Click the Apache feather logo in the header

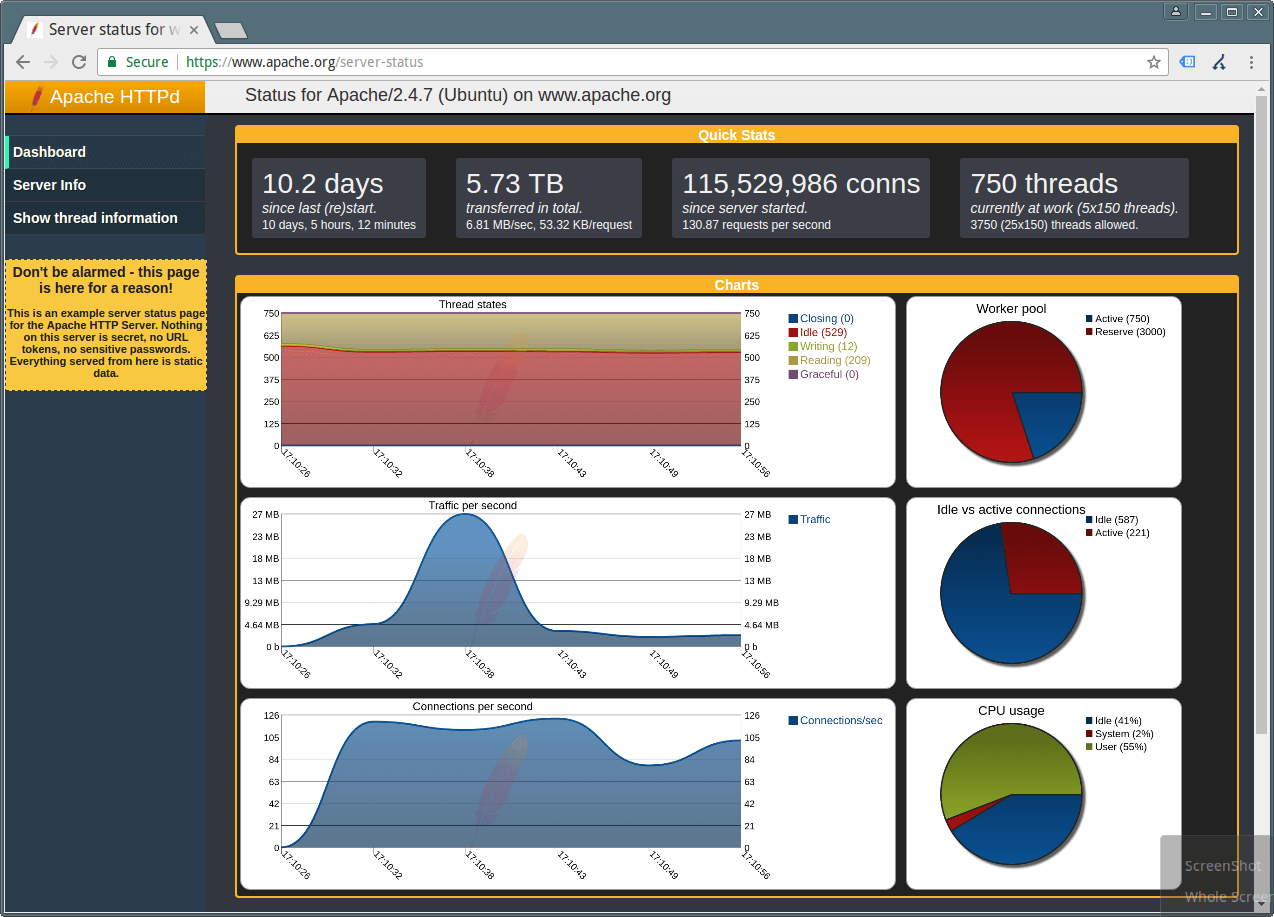[37, 97]
